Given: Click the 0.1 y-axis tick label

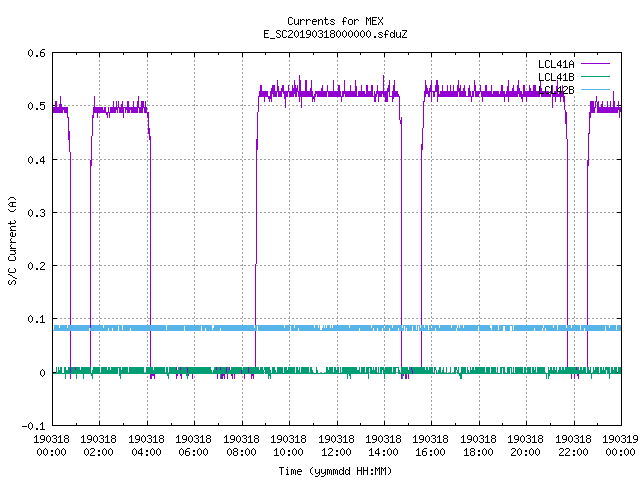Looking at the screenshot, I should (36, 319).
